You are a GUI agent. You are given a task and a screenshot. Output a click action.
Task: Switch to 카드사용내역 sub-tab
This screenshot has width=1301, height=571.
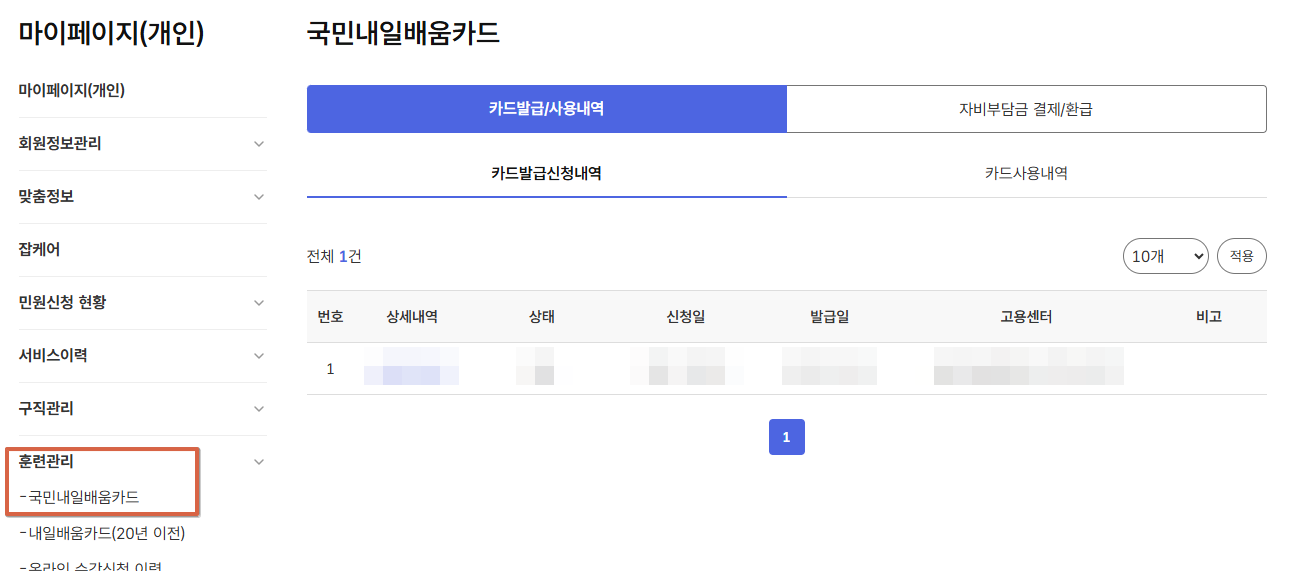(1026, 173)
